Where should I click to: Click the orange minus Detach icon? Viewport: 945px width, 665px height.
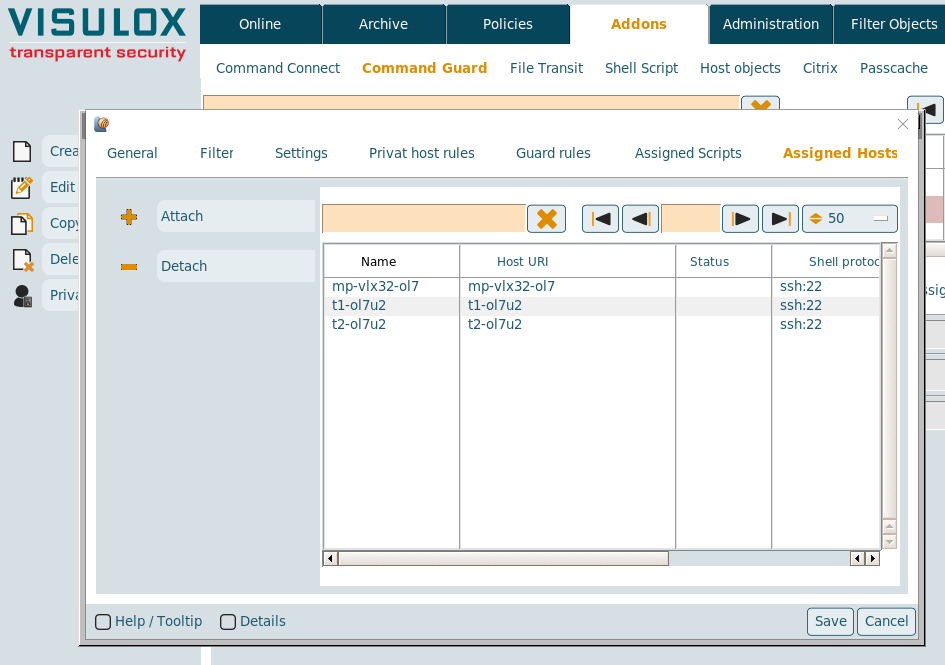pos(129,267)
